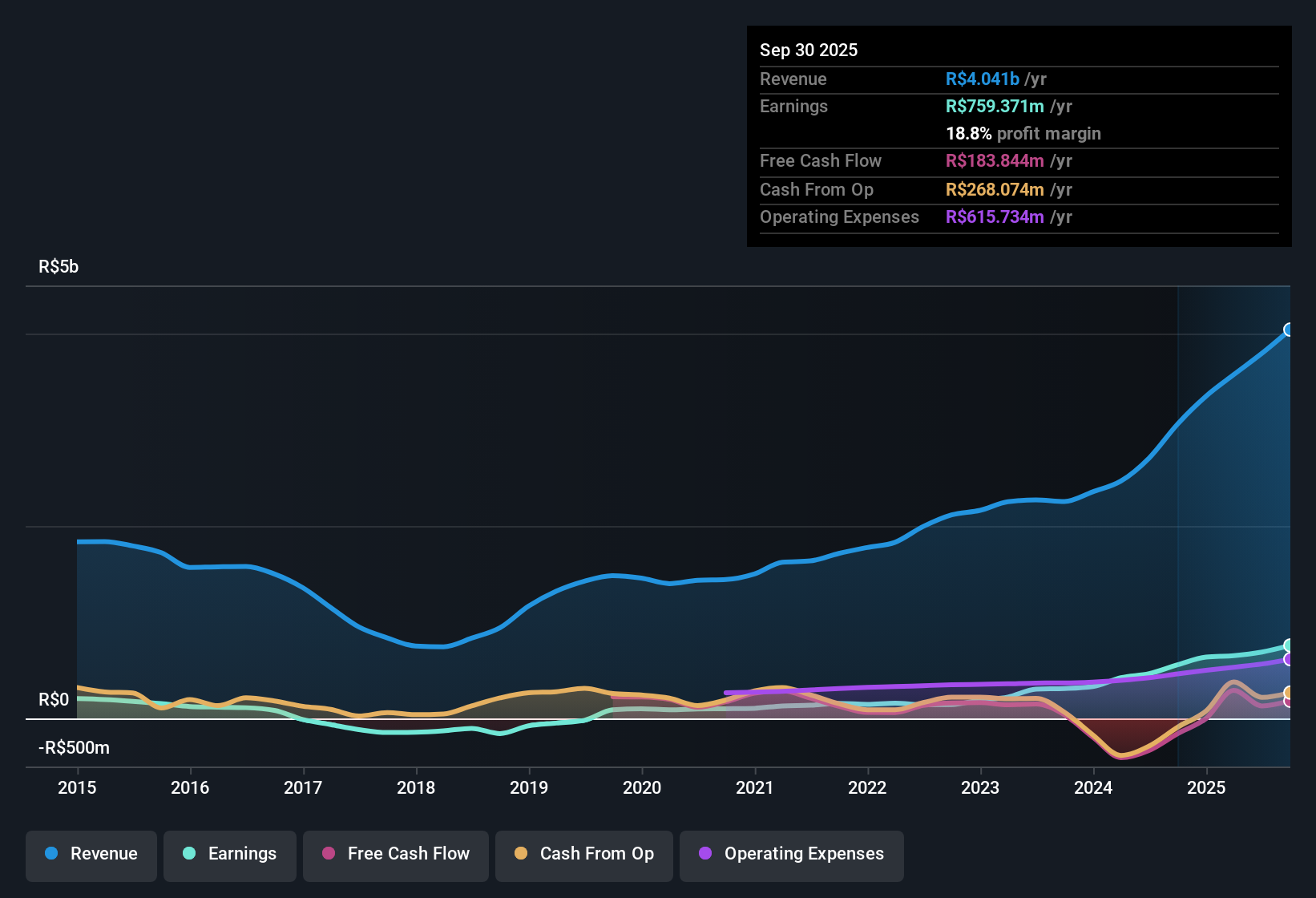Click the pink Free Cash Flow legend dot
This screenshot has height=898, width=1316.
[328, 854]
